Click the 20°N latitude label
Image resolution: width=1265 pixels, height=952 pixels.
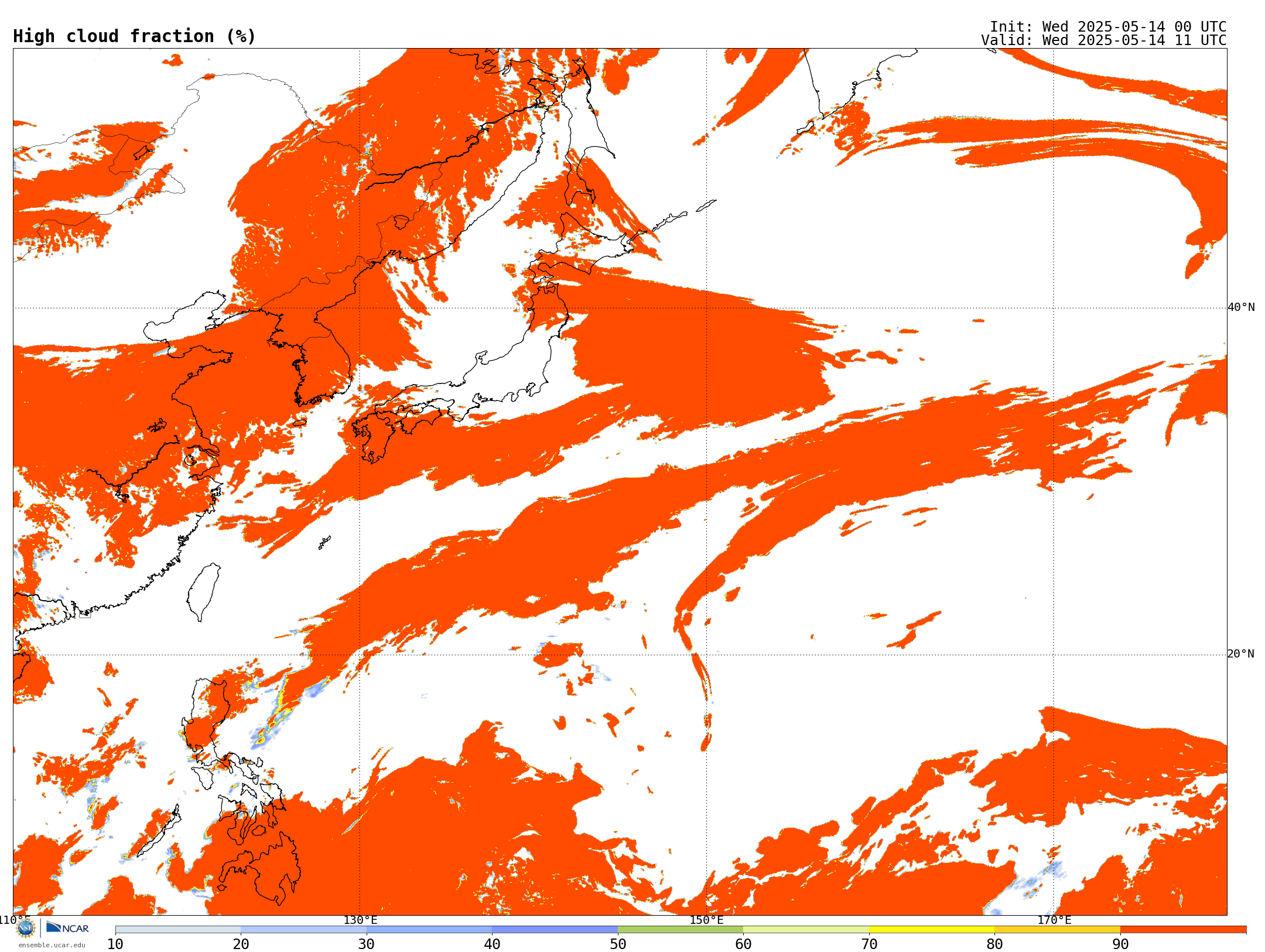[1241, 654]
